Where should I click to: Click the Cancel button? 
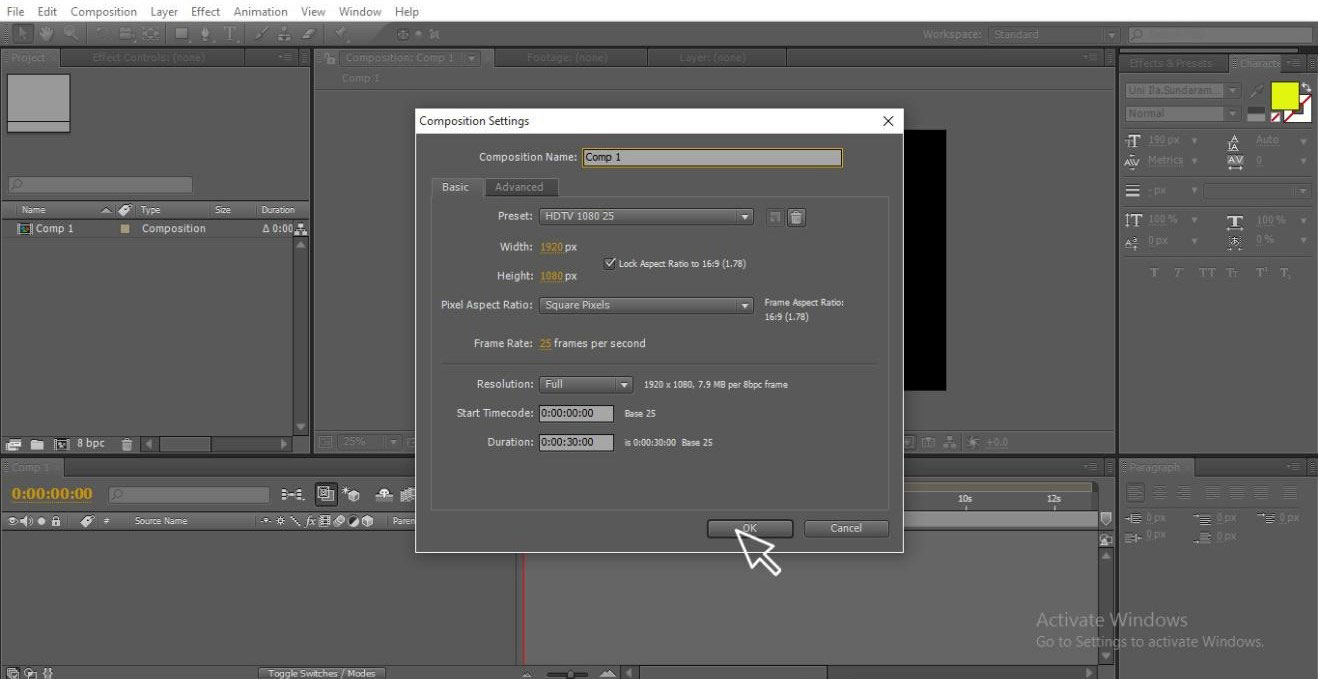pos(845,528)
